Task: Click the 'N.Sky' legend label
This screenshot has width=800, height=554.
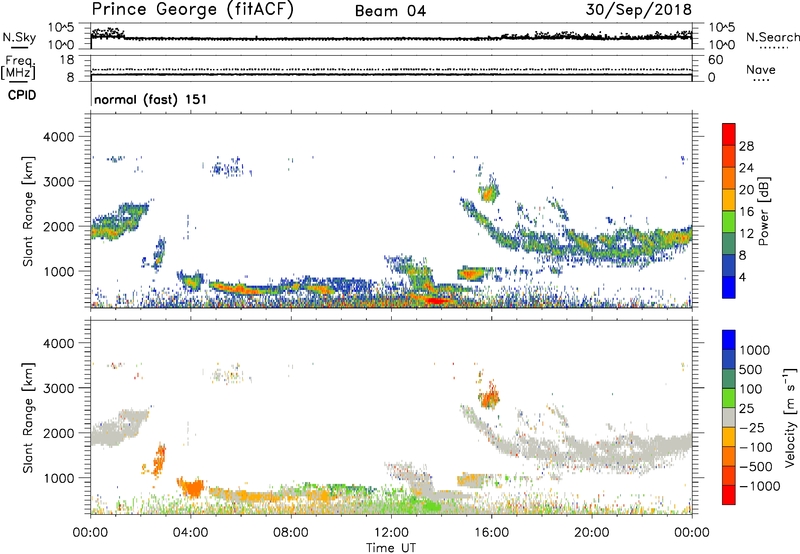Action: (x=19, y=37)
